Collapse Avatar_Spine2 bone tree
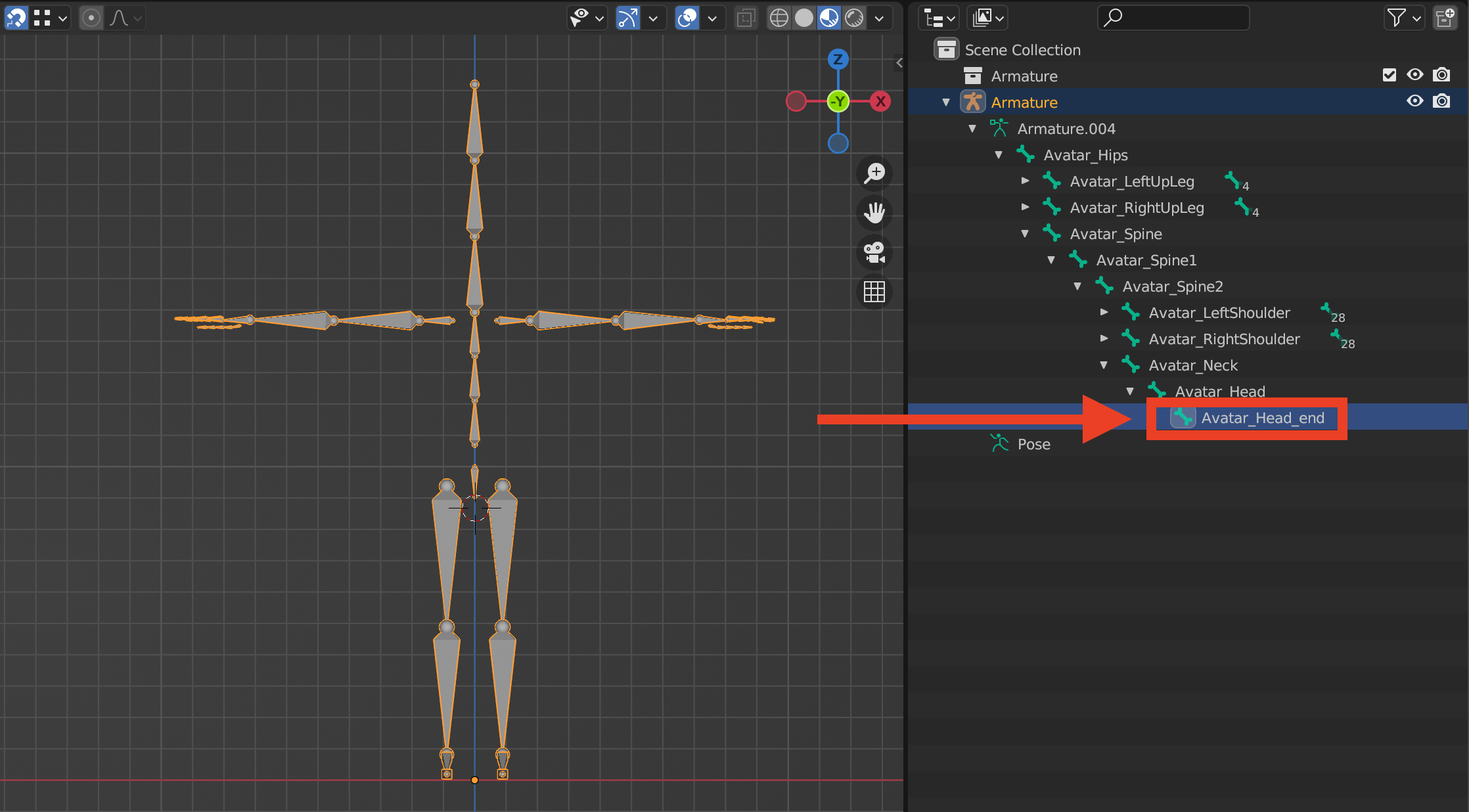 (x=1077, y=286)
